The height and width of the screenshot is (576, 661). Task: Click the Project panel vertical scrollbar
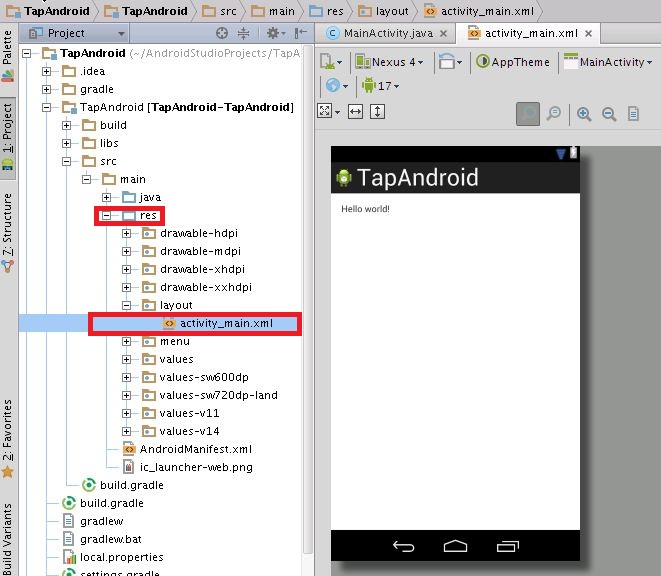pos(308,299)
